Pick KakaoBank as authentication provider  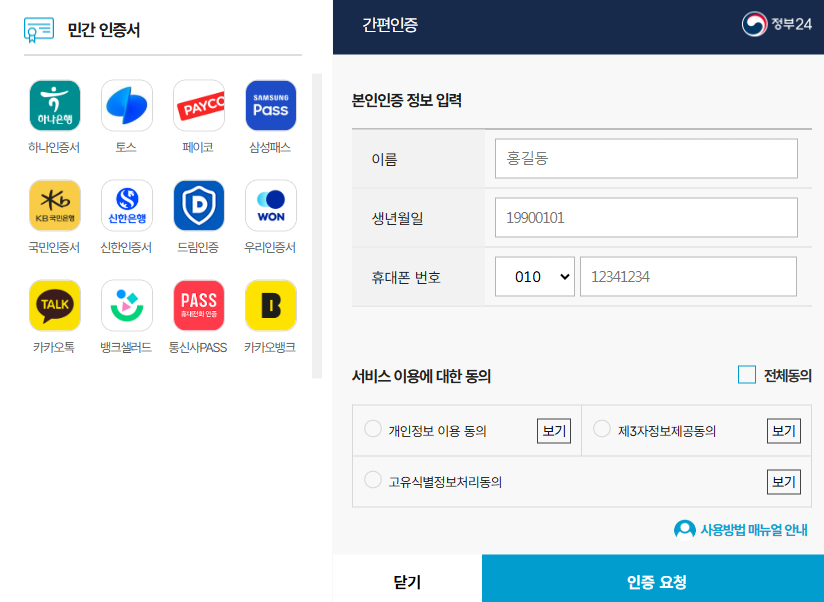270,305
